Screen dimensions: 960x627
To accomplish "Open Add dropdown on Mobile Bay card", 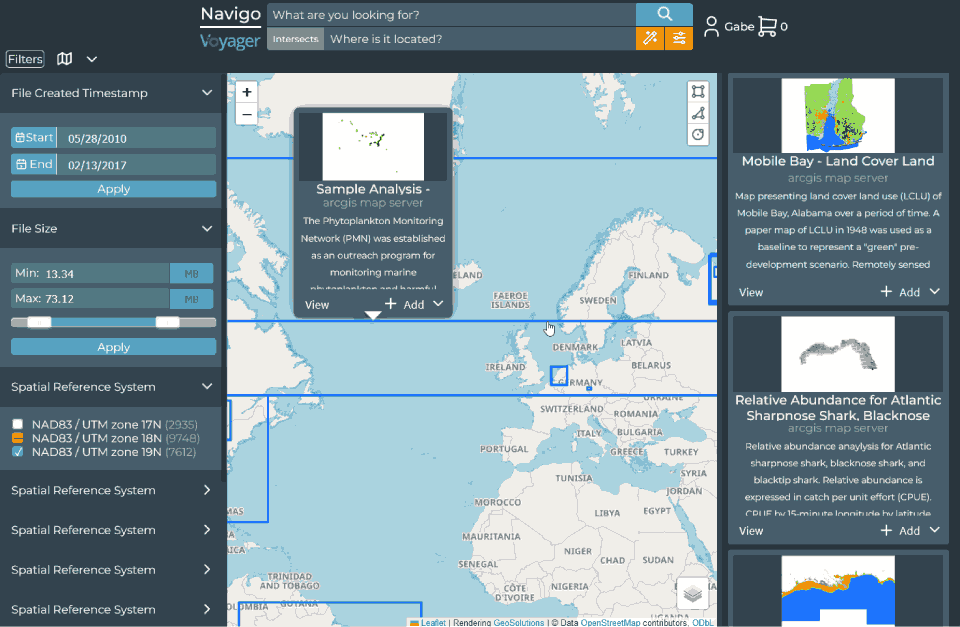I will [x=934, y=292].
